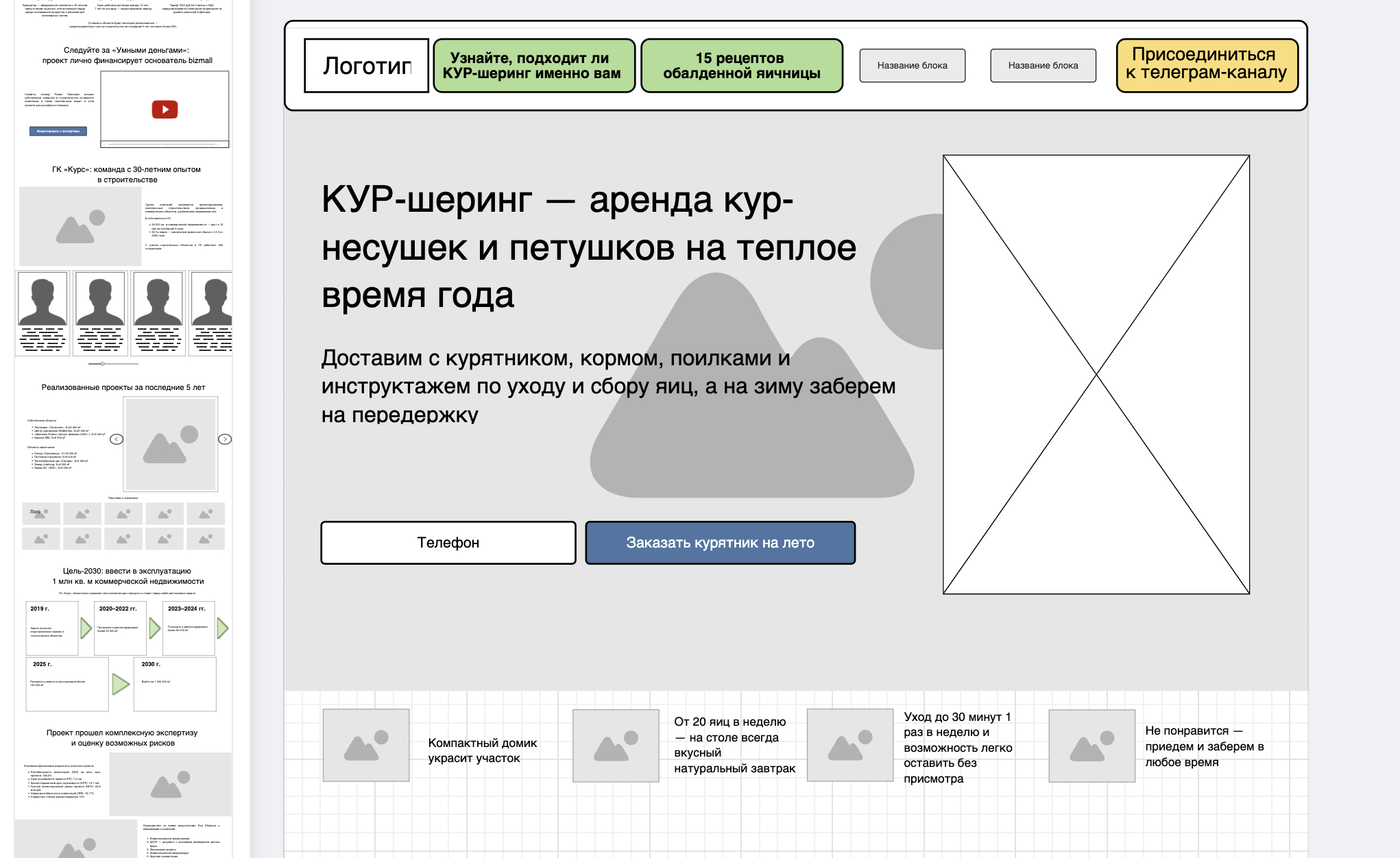Go to previous project slide arrow

[117, 439]
